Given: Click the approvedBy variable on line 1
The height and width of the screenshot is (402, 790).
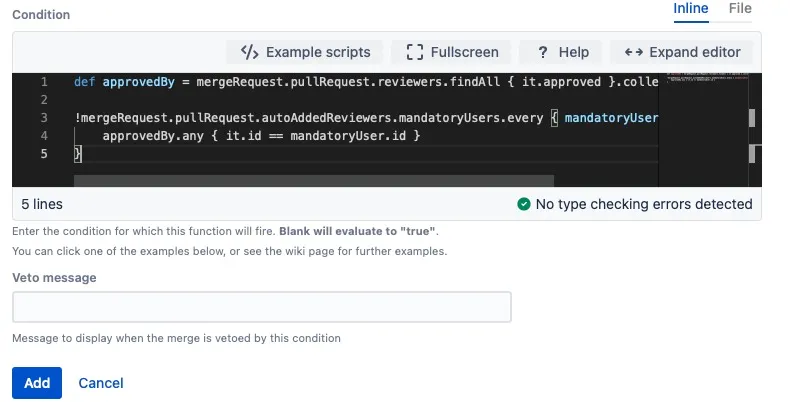Looking at the screenshot, I should (x=139, y=82).
